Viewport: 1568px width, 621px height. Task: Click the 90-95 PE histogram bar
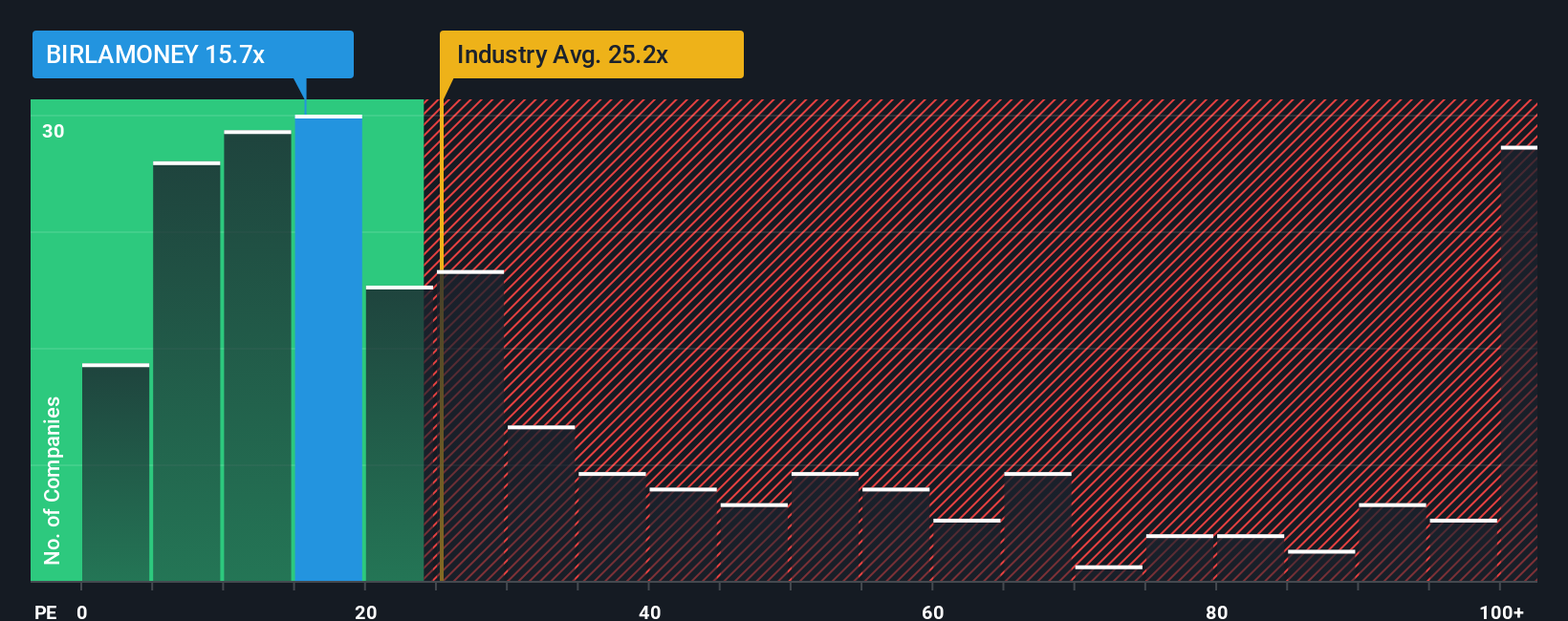tap(1392, 542)
